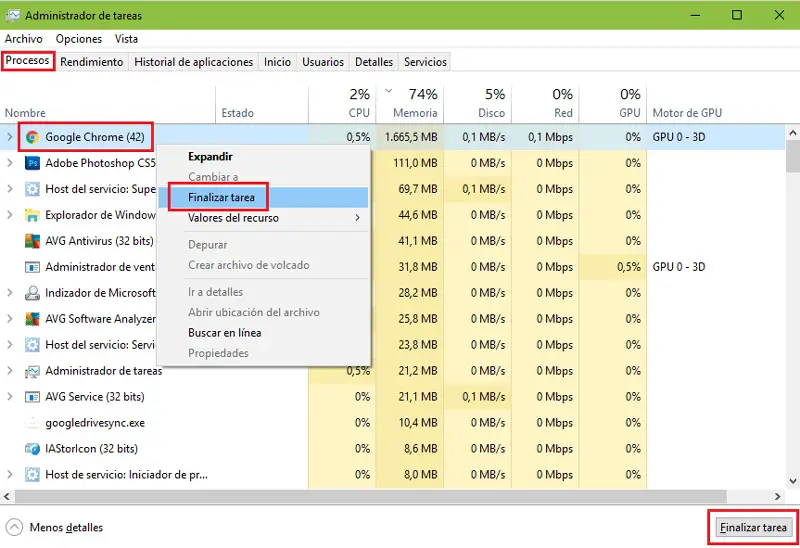The width and height of the screenshot is (800, 548).
Task: Click the AVG Software Analyzer icon
Action: 32,319
